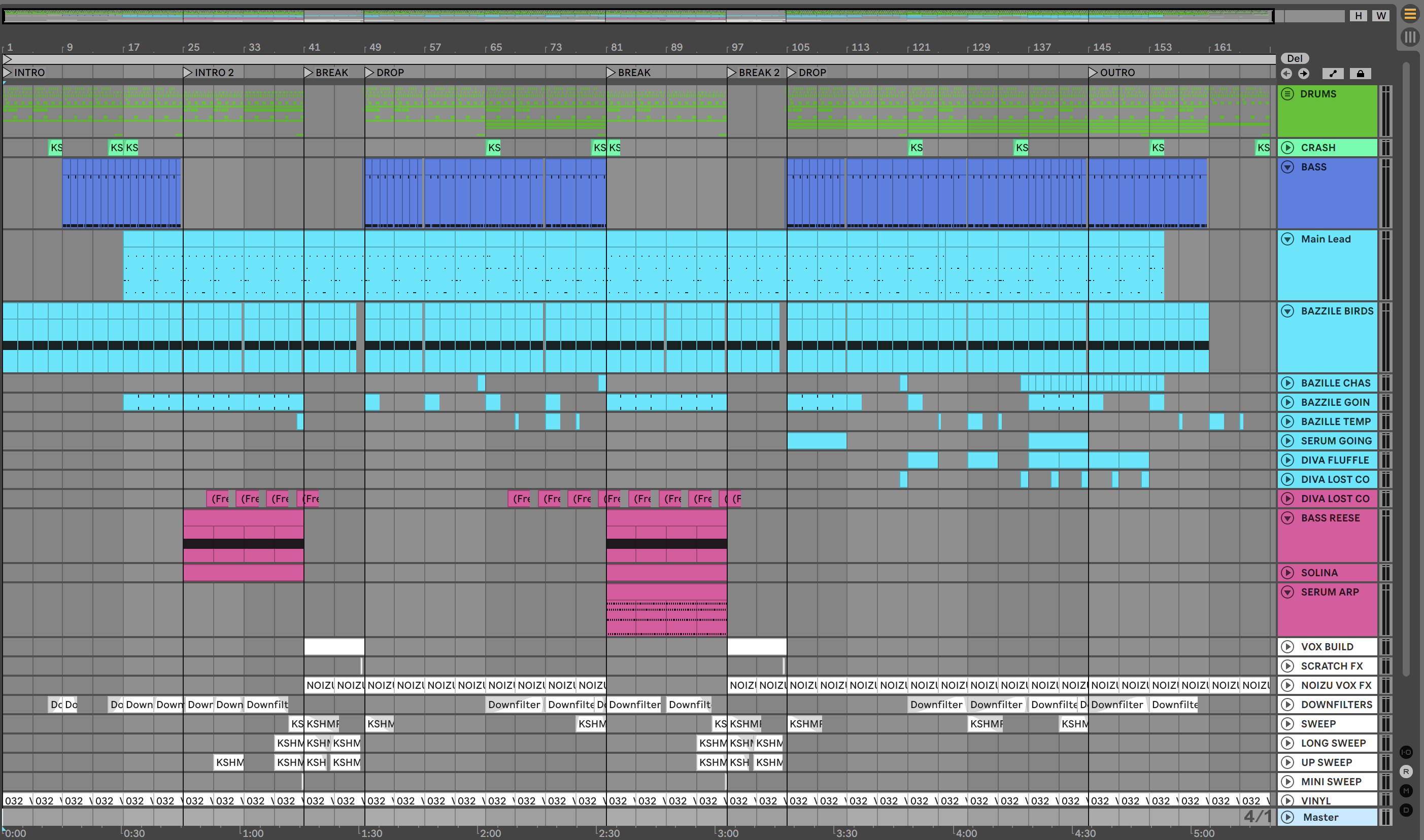This screenshot has height=840, width=1424.
Task: Go to next locator arrow
Action: pyautogui.click(x=1304, y=74)
